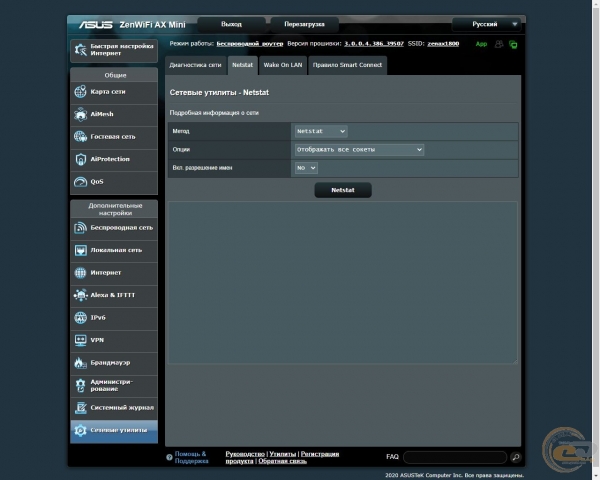Click the Выход logout button
Screen dimensions: 600x480
232,24
